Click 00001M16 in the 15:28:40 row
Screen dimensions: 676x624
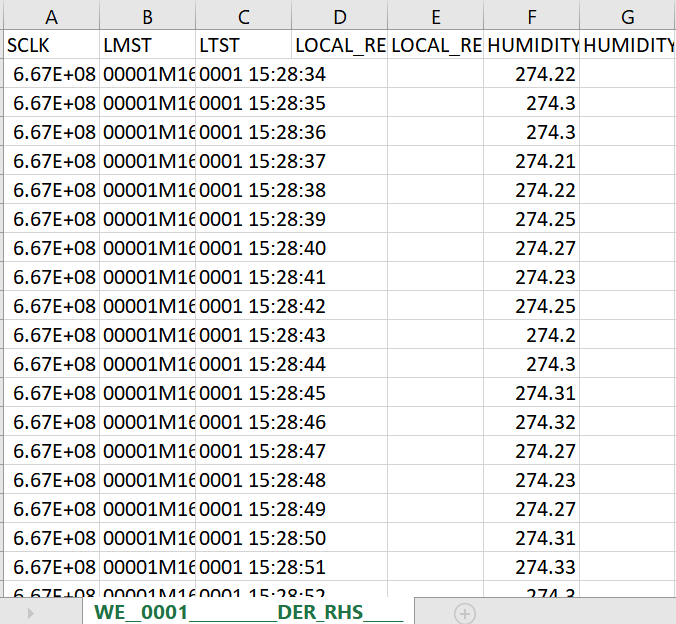click(x=147, y=248)
